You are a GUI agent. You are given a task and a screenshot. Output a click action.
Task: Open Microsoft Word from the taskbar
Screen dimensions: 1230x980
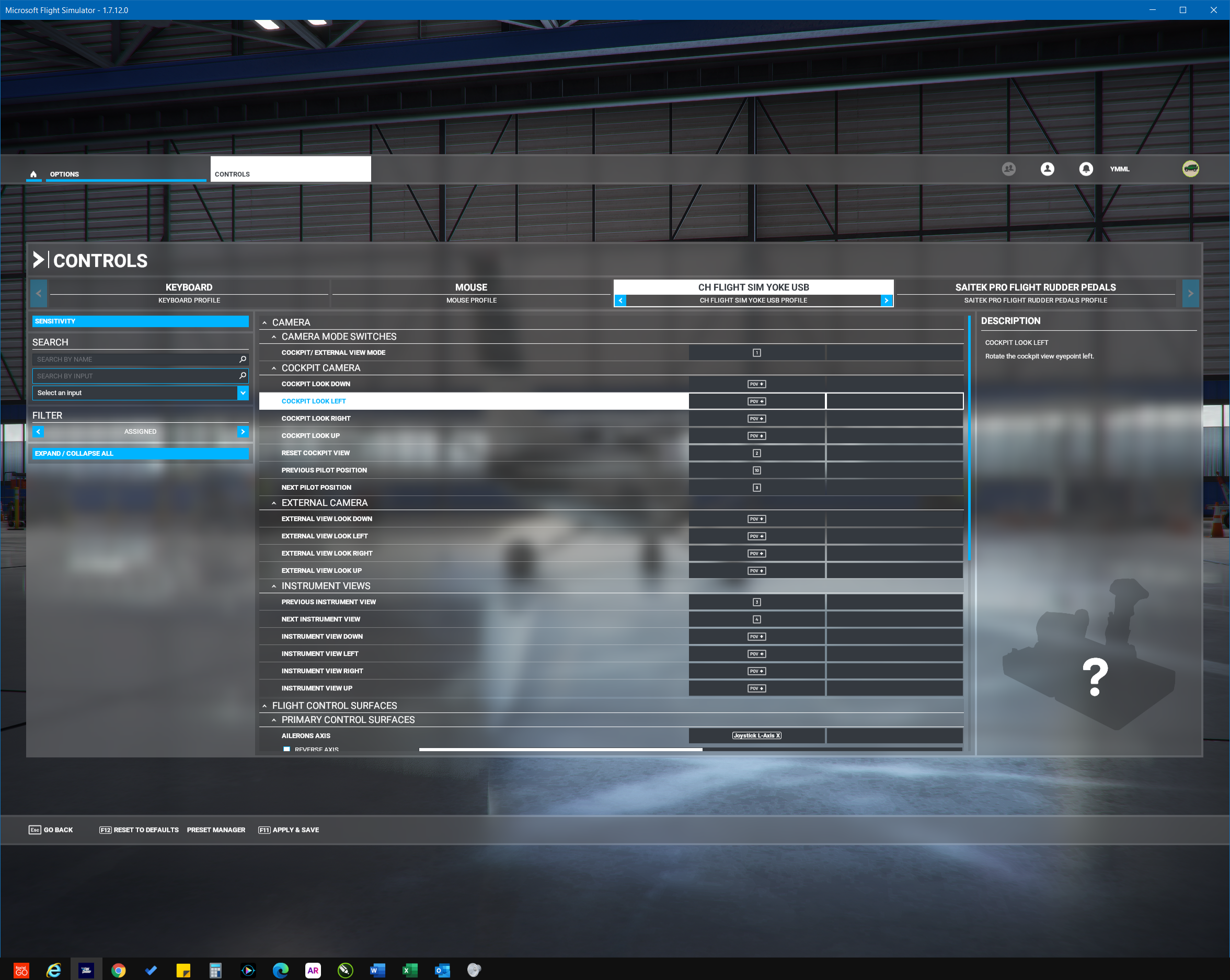[377, 970]
